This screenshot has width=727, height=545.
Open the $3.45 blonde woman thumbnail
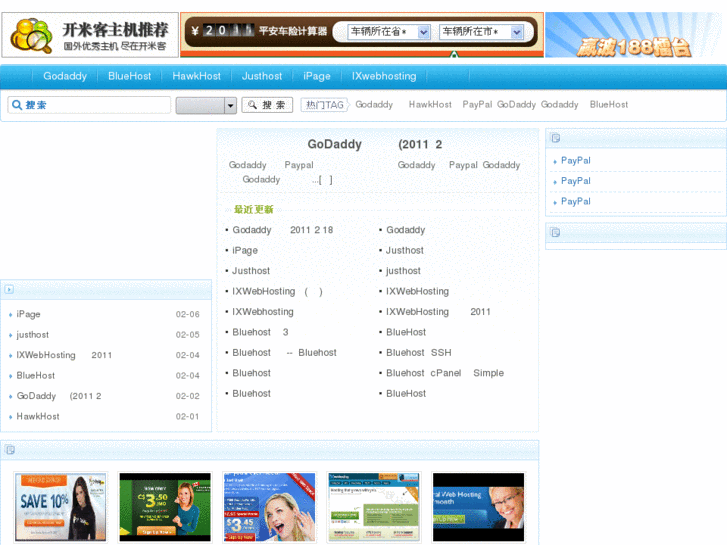coord(269,507)
